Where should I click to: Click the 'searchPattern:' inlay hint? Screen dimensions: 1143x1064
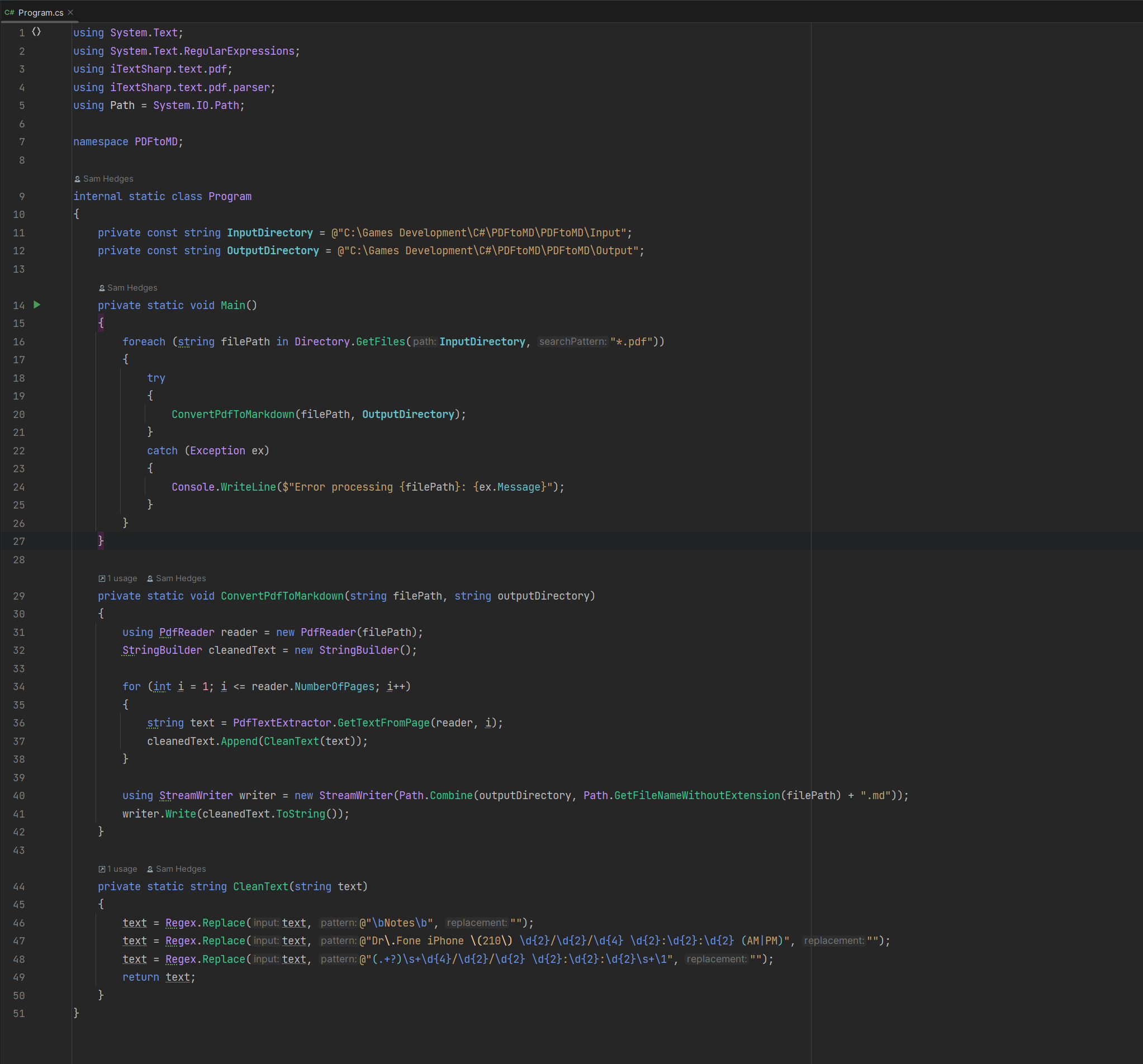573,341
